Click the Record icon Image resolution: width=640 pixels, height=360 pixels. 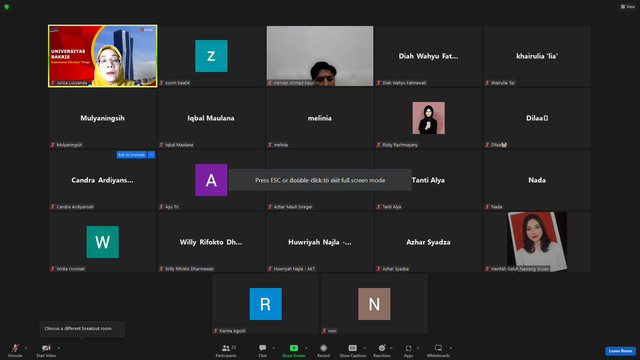click(x=323, y=348)
